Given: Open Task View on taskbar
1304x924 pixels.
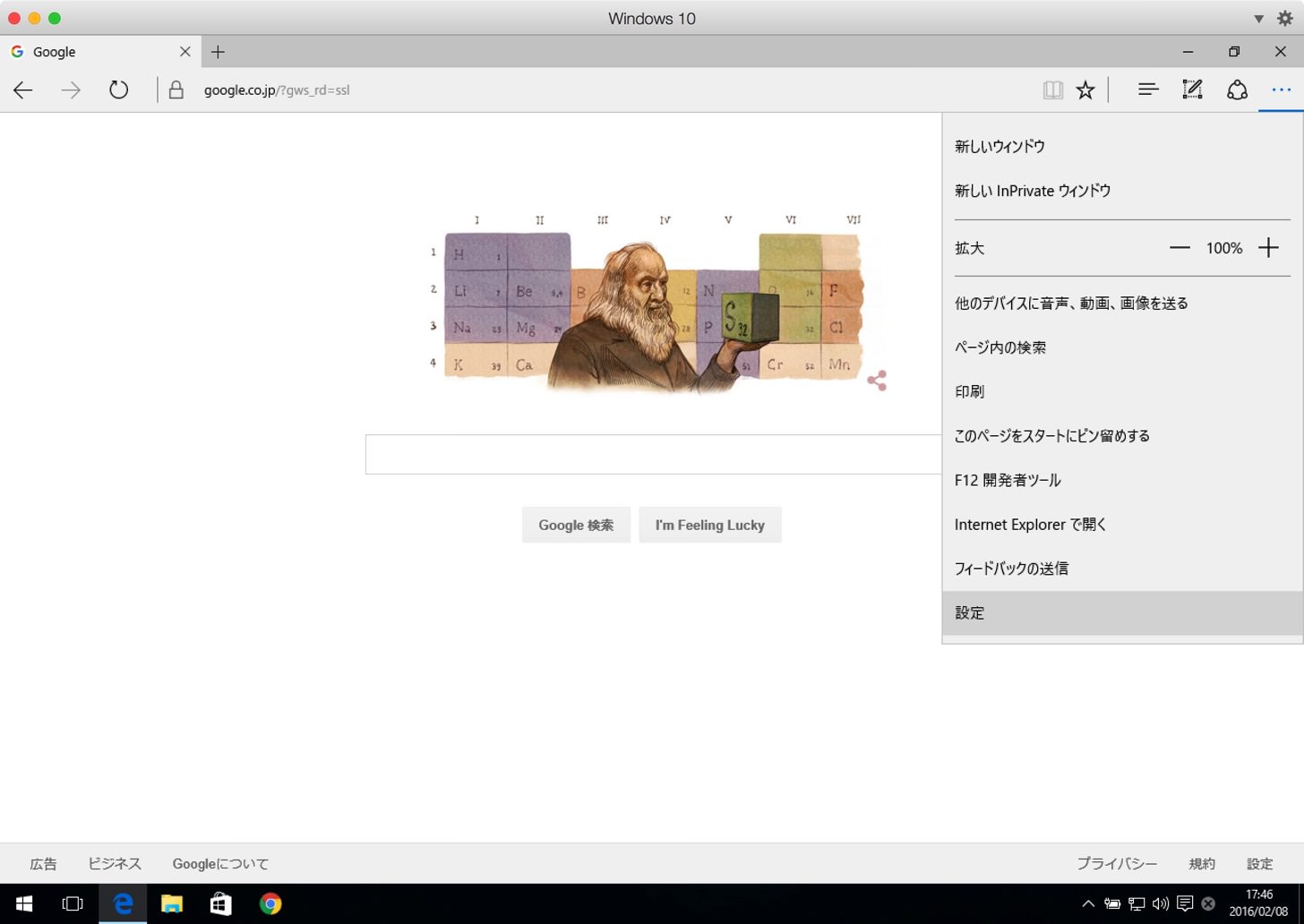Looking at the screenshot, I should tap(73, 903).
